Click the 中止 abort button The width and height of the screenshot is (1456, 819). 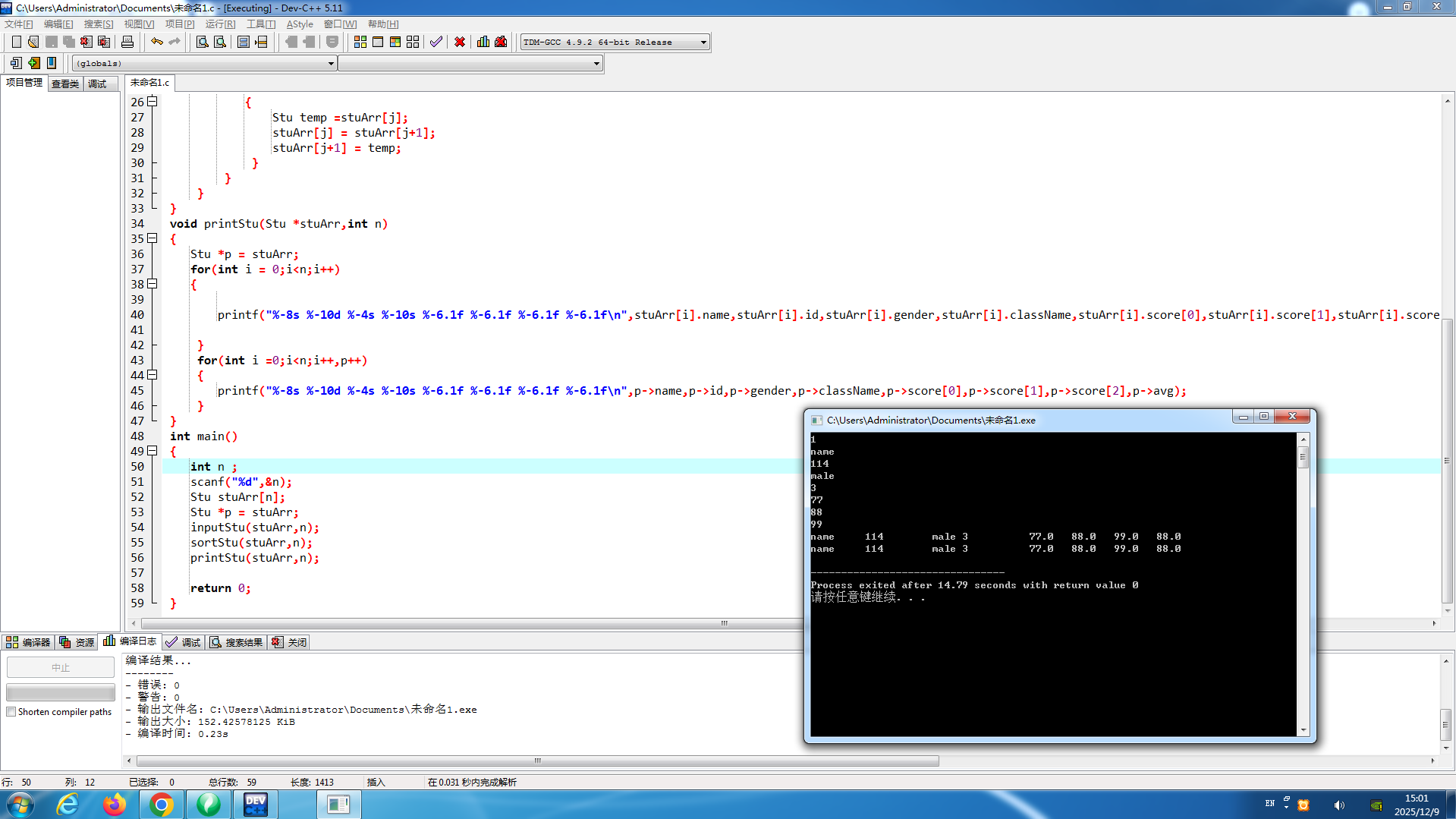click(61, 667)
